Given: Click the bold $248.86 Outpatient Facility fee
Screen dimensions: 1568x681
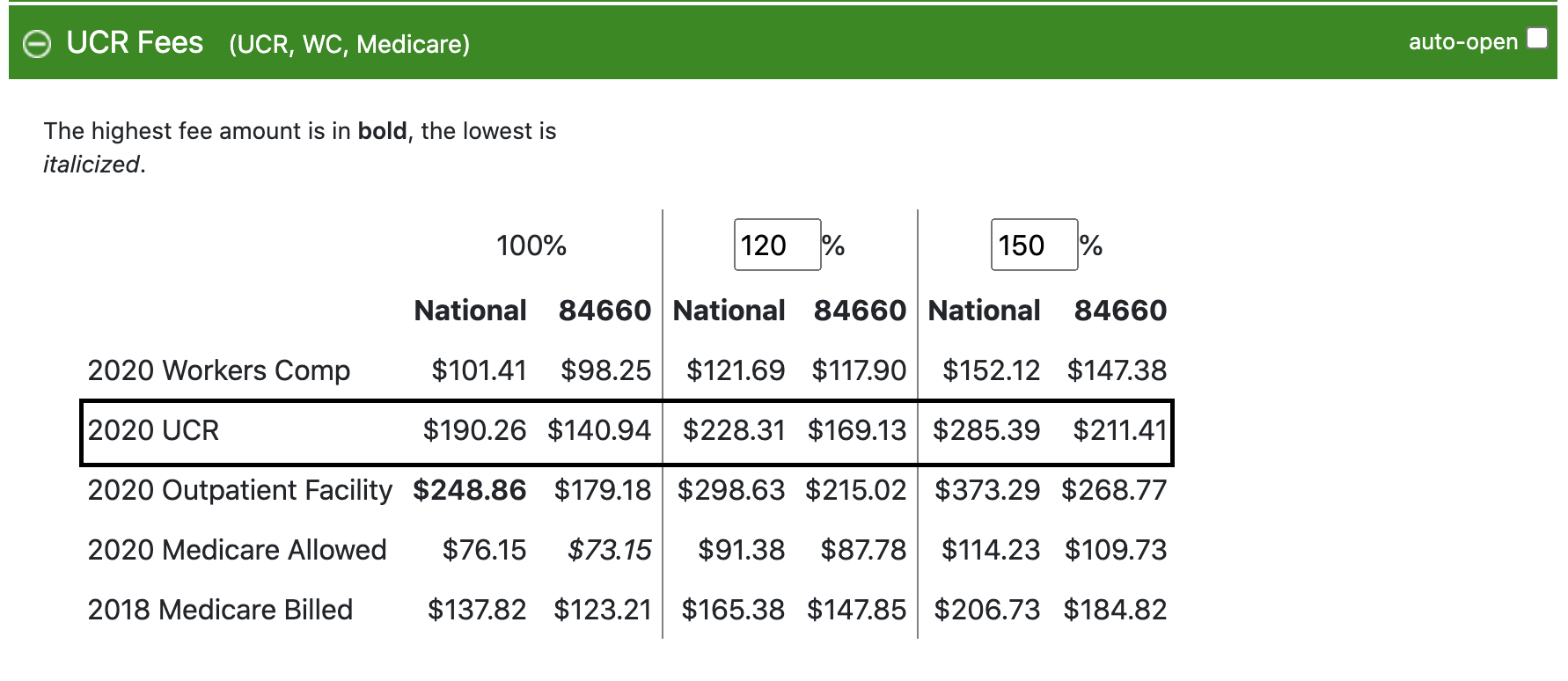Looking at the screenshot, I should tap(470, 490).
